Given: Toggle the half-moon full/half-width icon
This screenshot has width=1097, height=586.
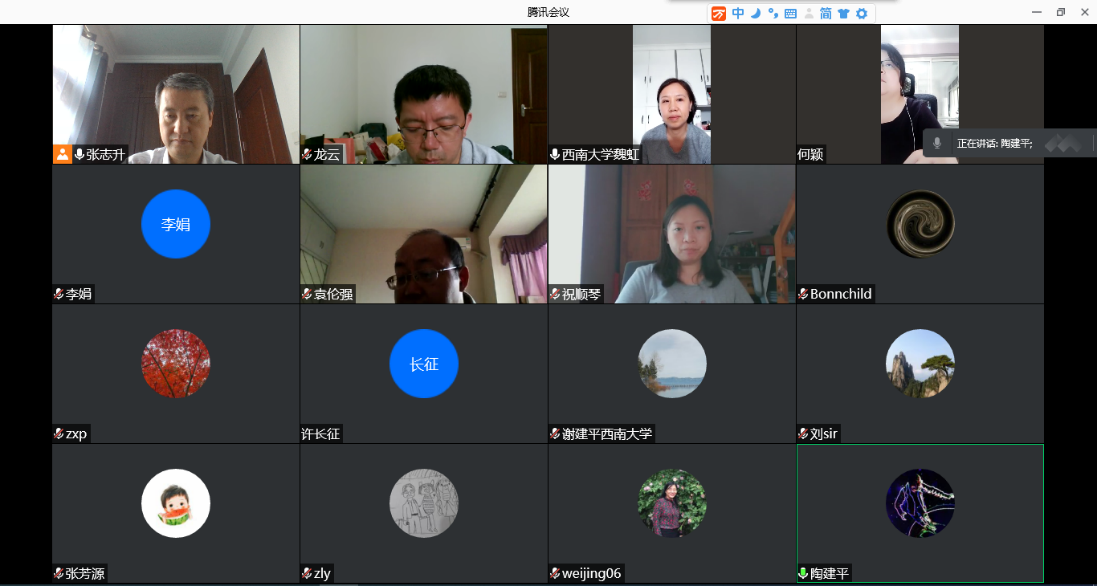Looking at the screenshot, I should tap(756, 13).
